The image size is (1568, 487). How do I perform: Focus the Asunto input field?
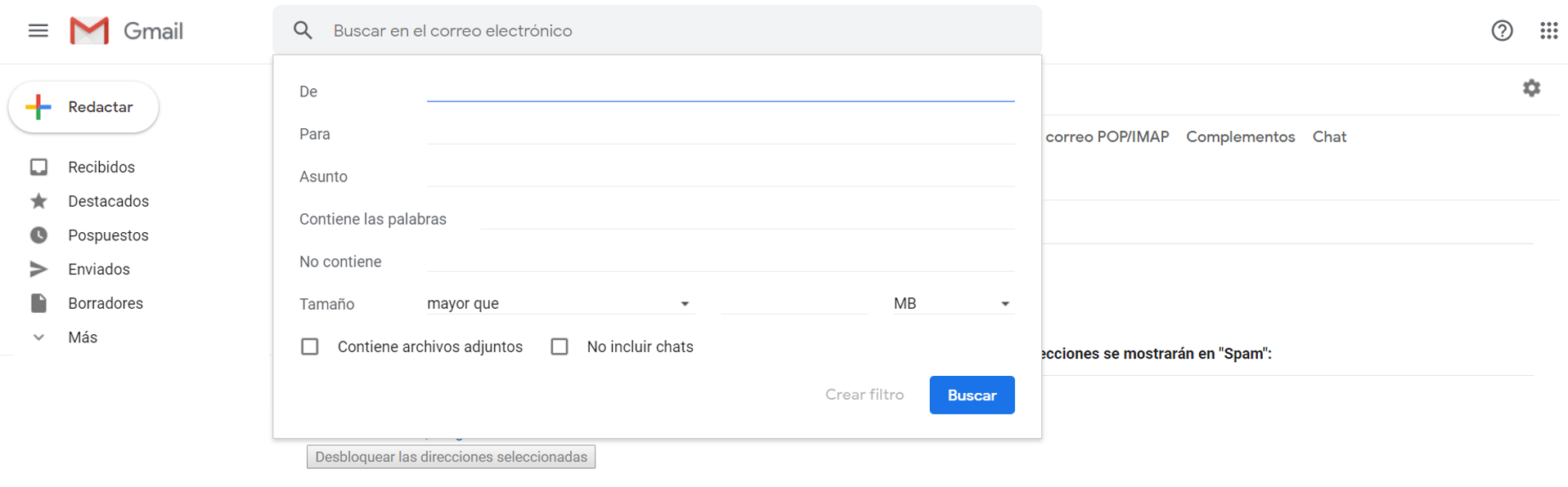[721, 176]
